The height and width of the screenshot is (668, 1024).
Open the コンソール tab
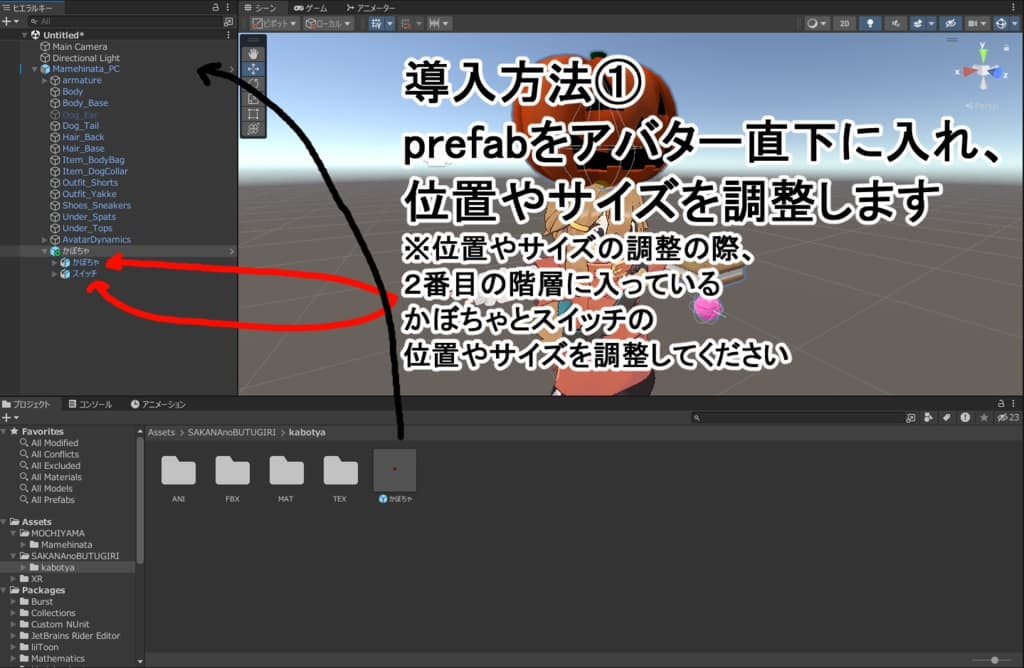click(92, 404)
